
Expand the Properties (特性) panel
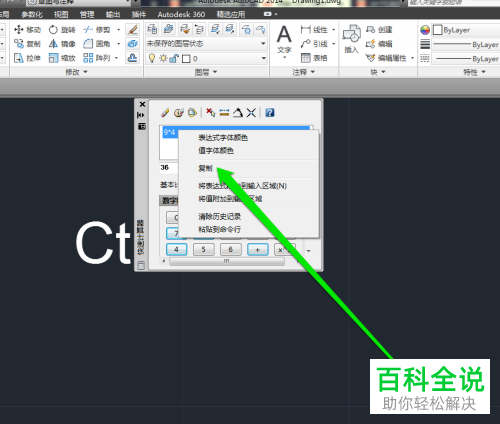(x=474, y=72)
